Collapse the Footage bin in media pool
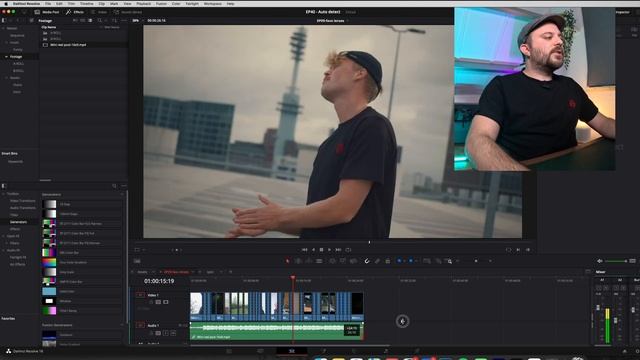This screenshot has width=640, height=360. coord(6,57)
